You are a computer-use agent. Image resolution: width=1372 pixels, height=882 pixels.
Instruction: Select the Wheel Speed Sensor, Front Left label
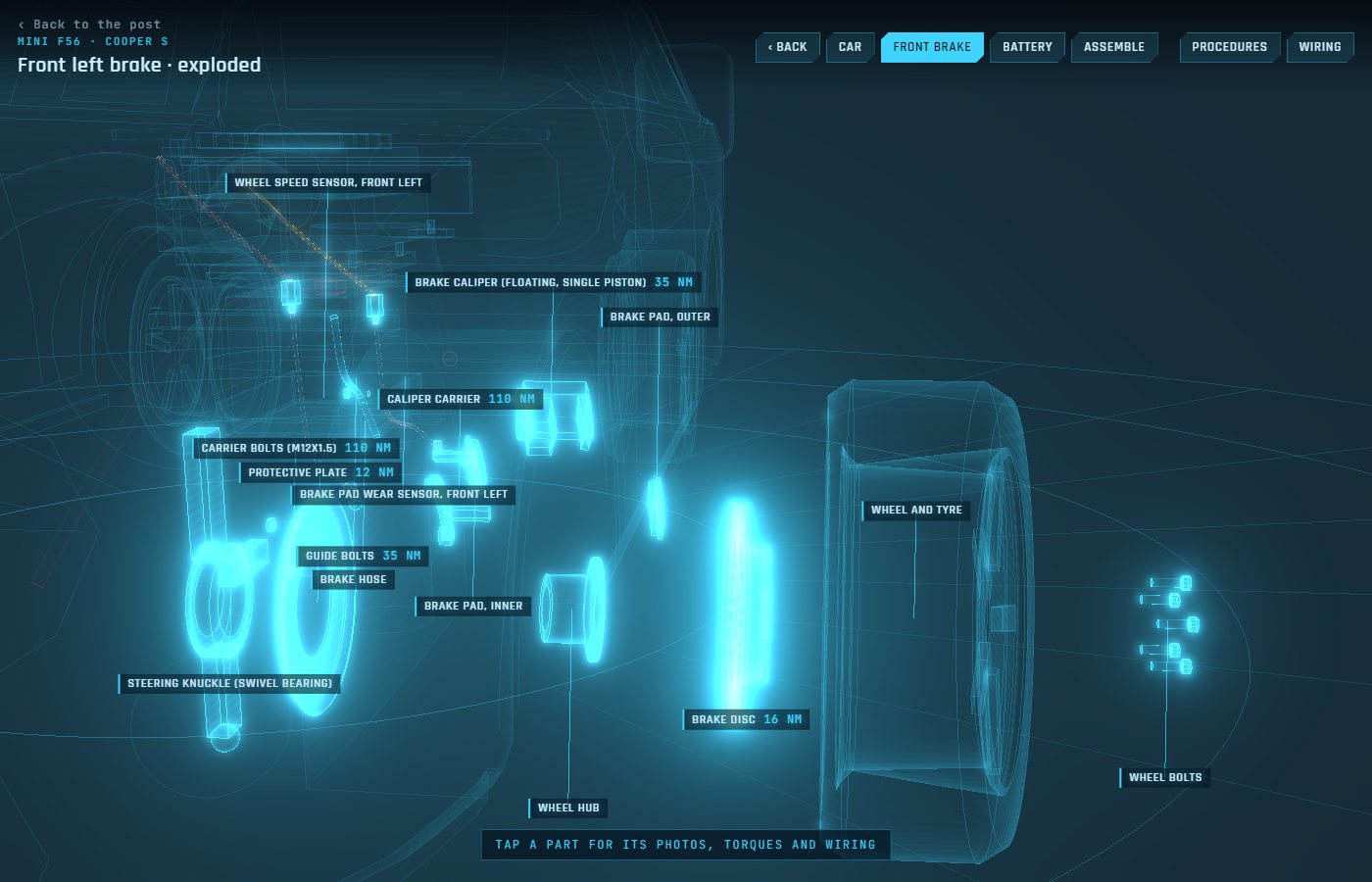[x=328, y=182]
